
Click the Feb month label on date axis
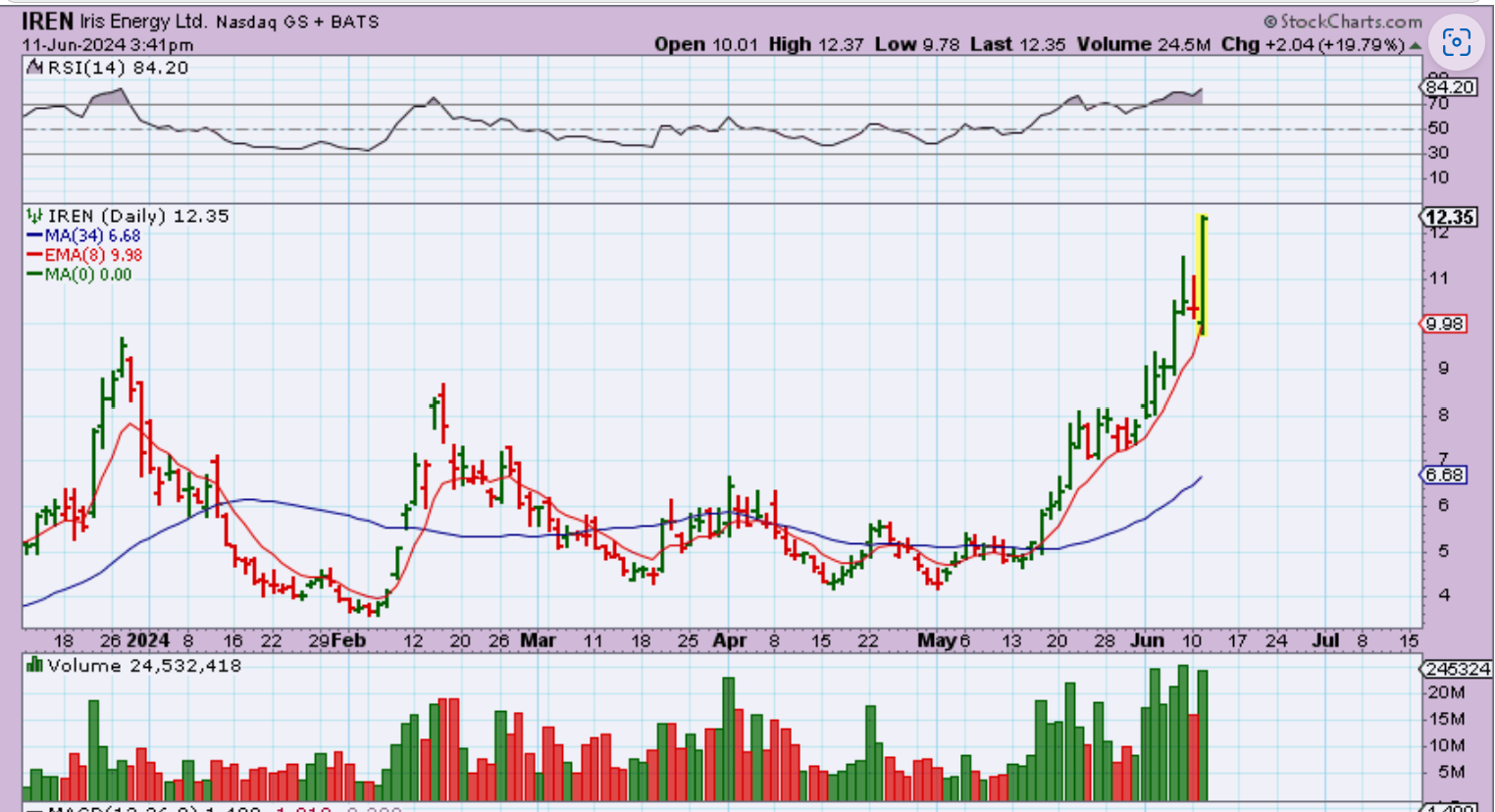point(348,641)
